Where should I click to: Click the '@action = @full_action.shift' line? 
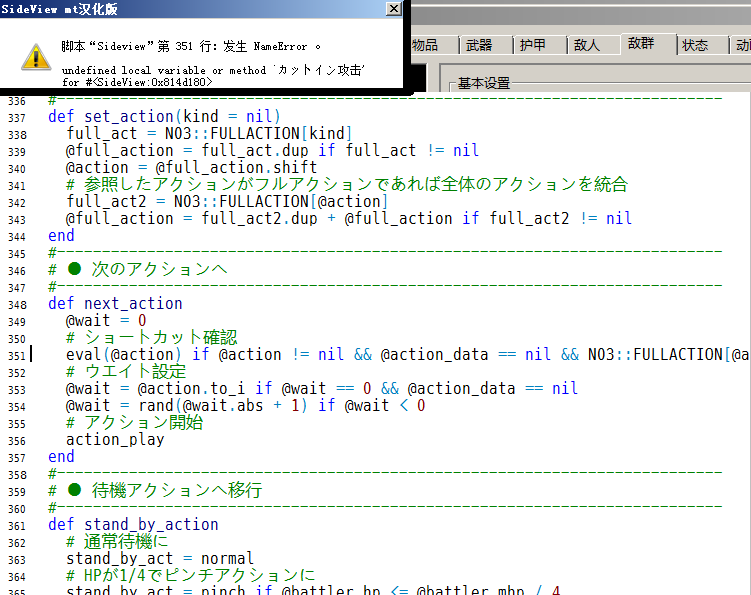point(191,168)
